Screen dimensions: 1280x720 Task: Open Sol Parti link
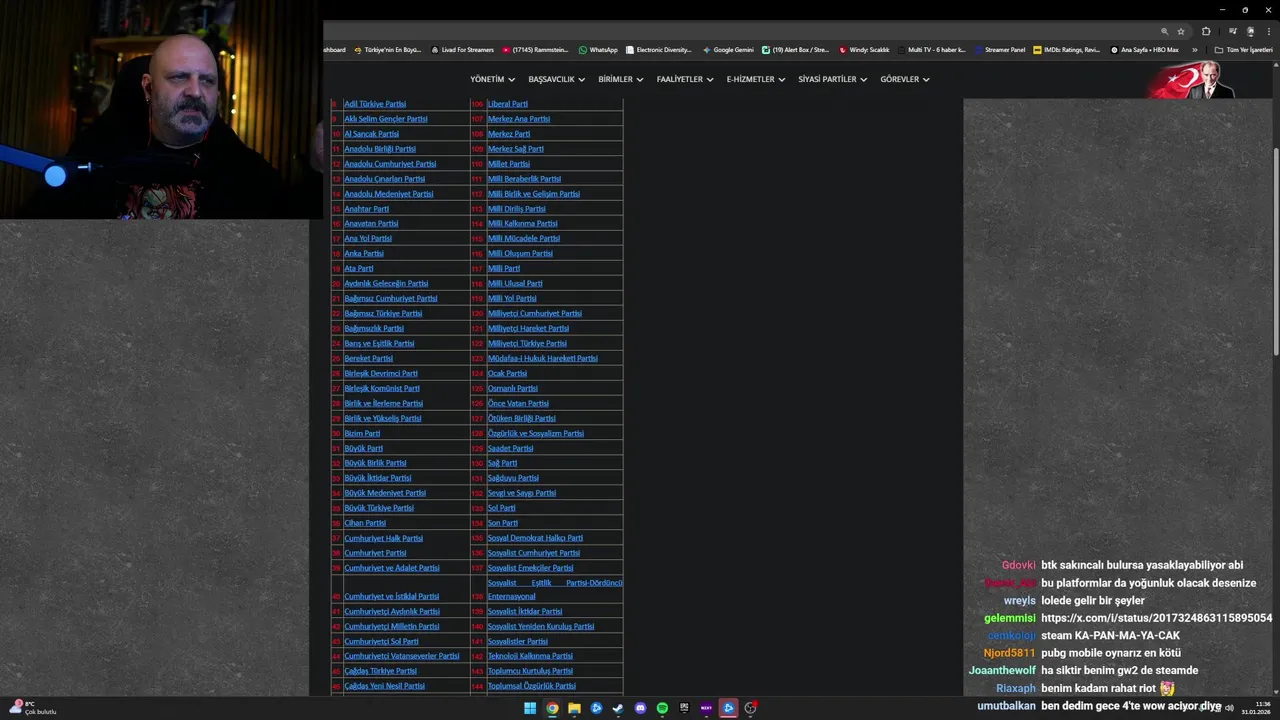click(501, 508)
